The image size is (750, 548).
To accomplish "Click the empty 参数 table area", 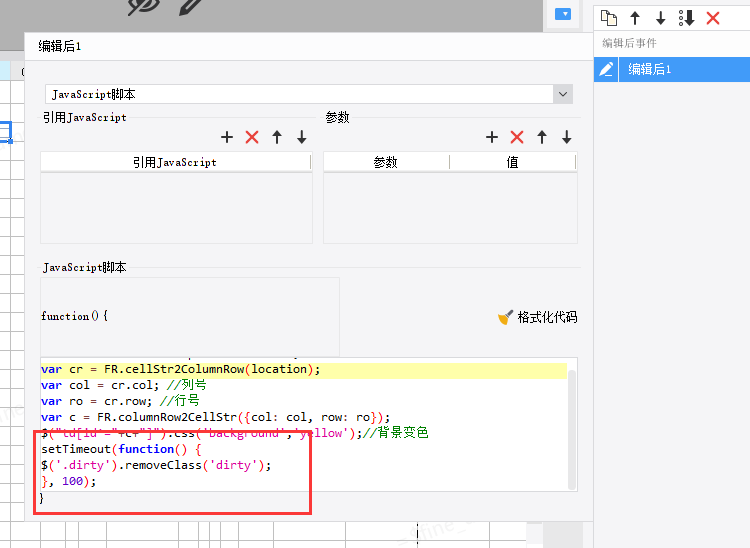I will (x=450, y=208).
